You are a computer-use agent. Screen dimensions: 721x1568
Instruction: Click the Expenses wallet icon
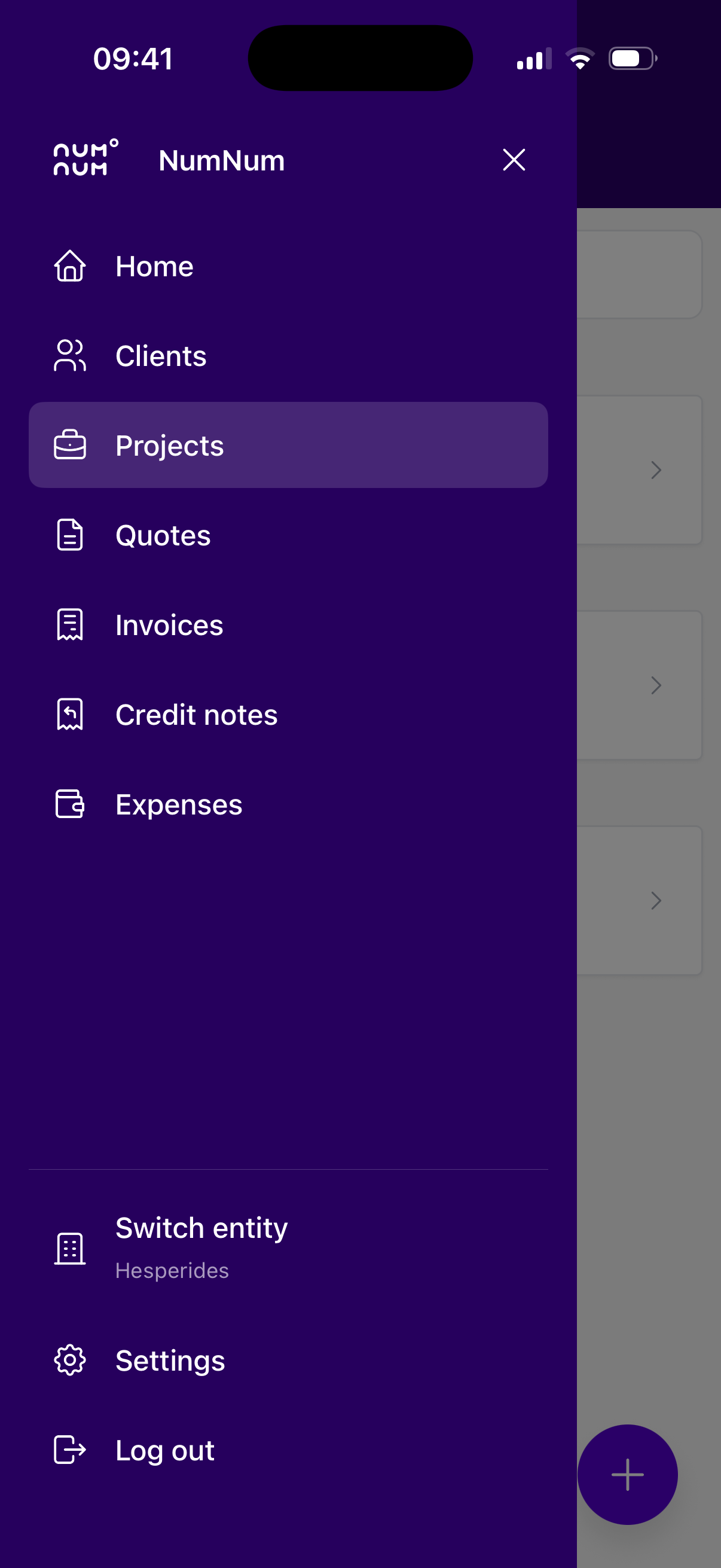click(x=70, y=804)
